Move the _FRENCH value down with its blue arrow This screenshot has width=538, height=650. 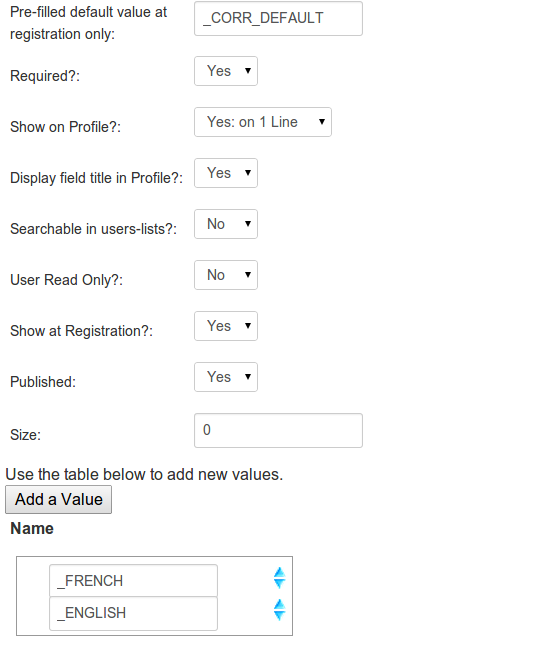pos(279,583)
